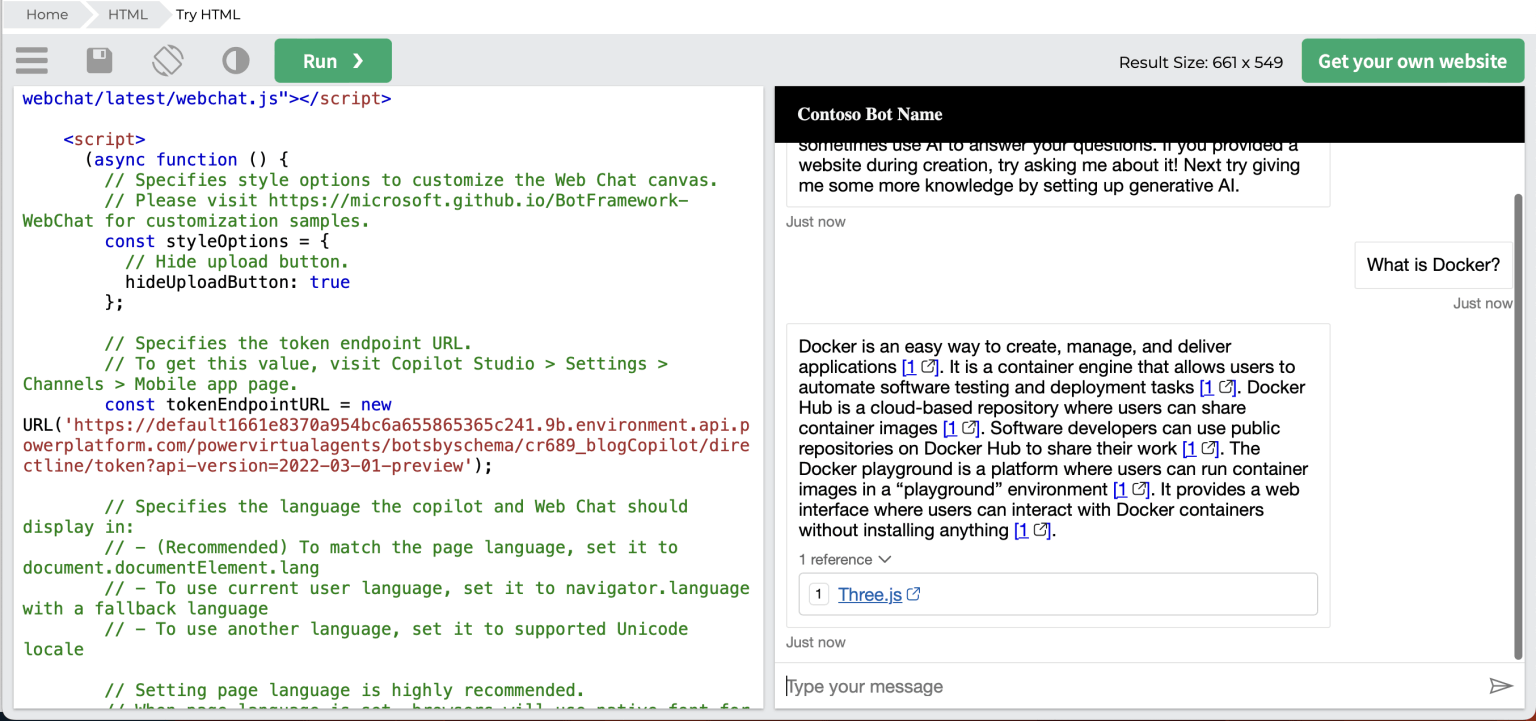Click Get your own website button

pyautogui.click(x=1412, y=61)
